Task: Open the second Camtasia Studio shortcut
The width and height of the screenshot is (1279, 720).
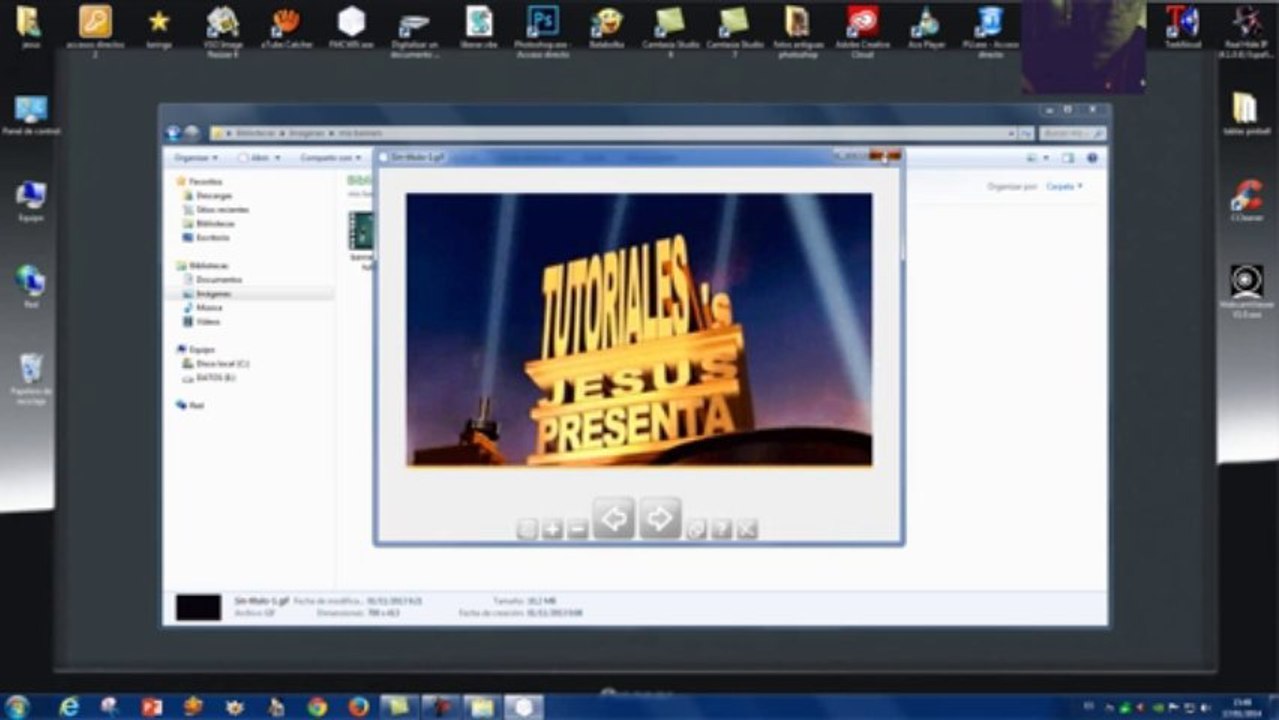Action: tap(734, 30)
